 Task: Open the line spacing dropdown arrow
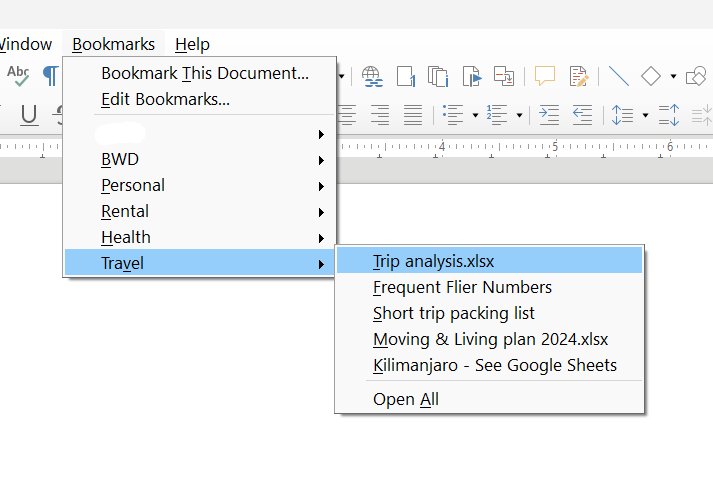point(646,115)
